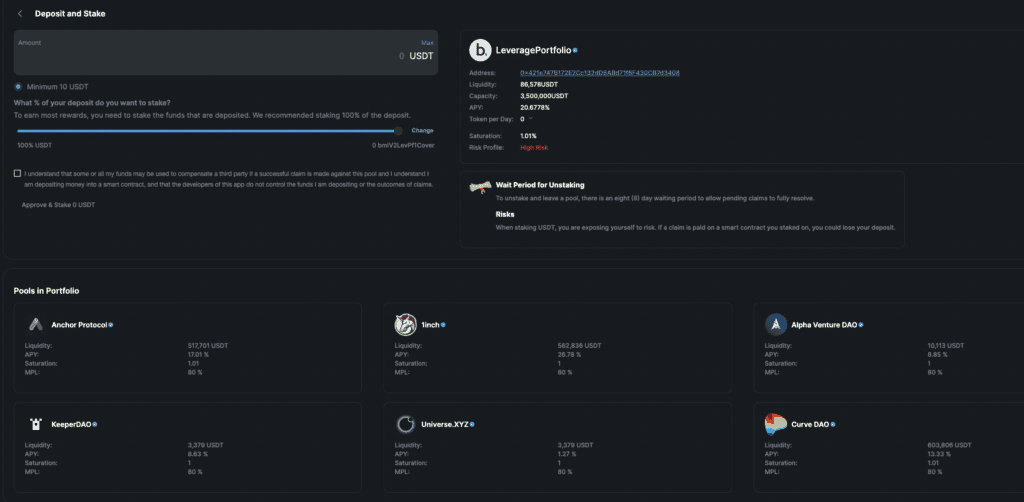Click the Curve DAO logo

[776, 424]
